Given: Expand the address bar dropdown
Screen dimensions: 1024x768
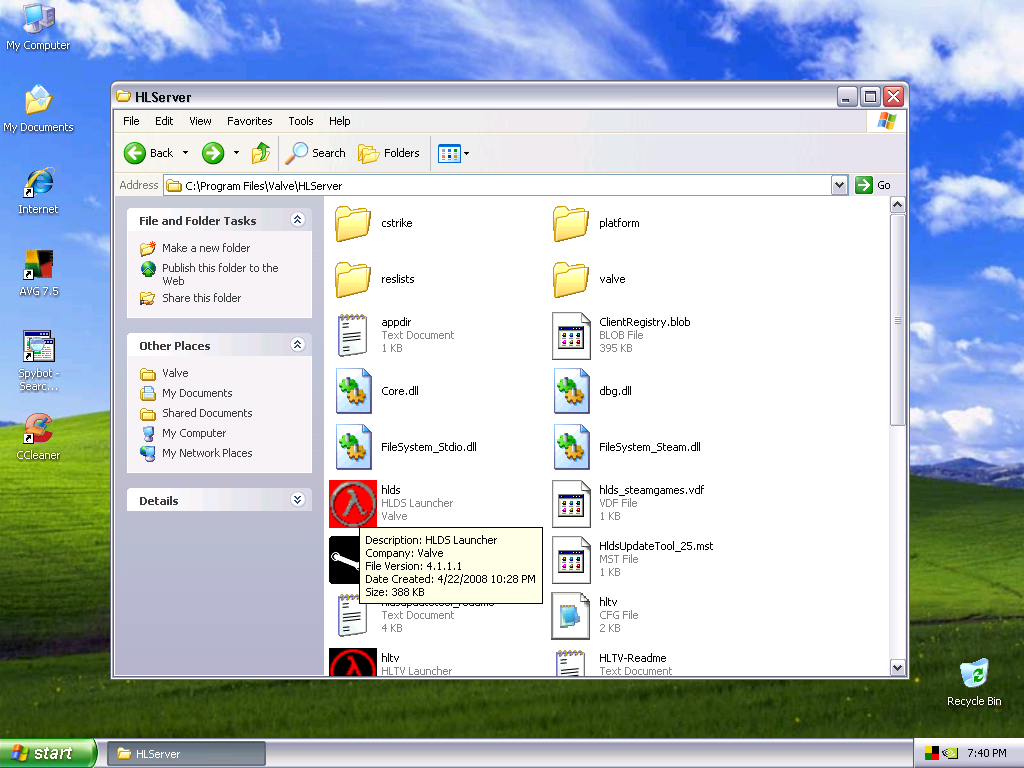Looking at the screenshot, I should coord(839,185).
